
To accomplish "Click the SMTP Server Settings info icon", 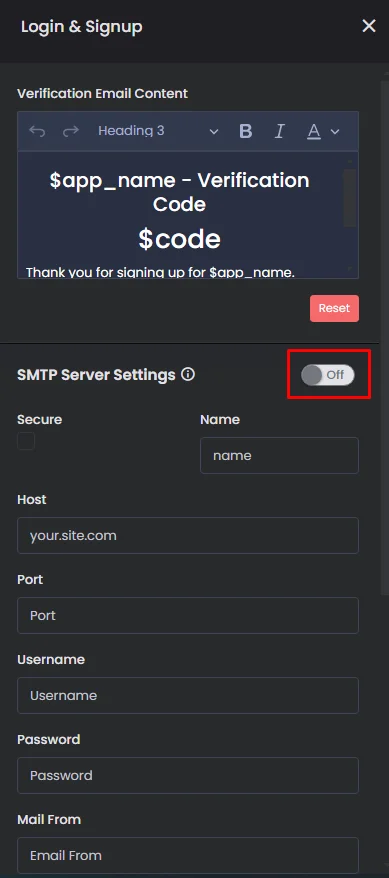I will [189, 375].
